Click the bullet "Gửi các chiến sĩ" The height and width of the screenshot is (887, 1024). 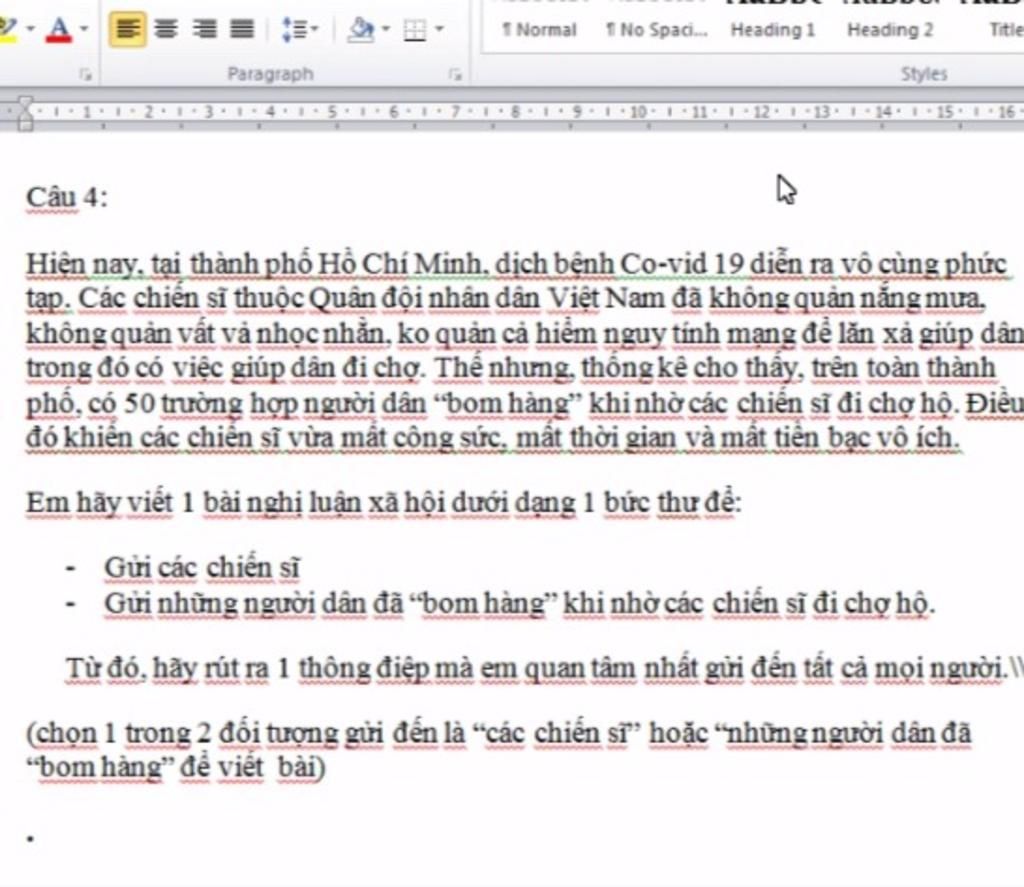click(x=202, y=567)
